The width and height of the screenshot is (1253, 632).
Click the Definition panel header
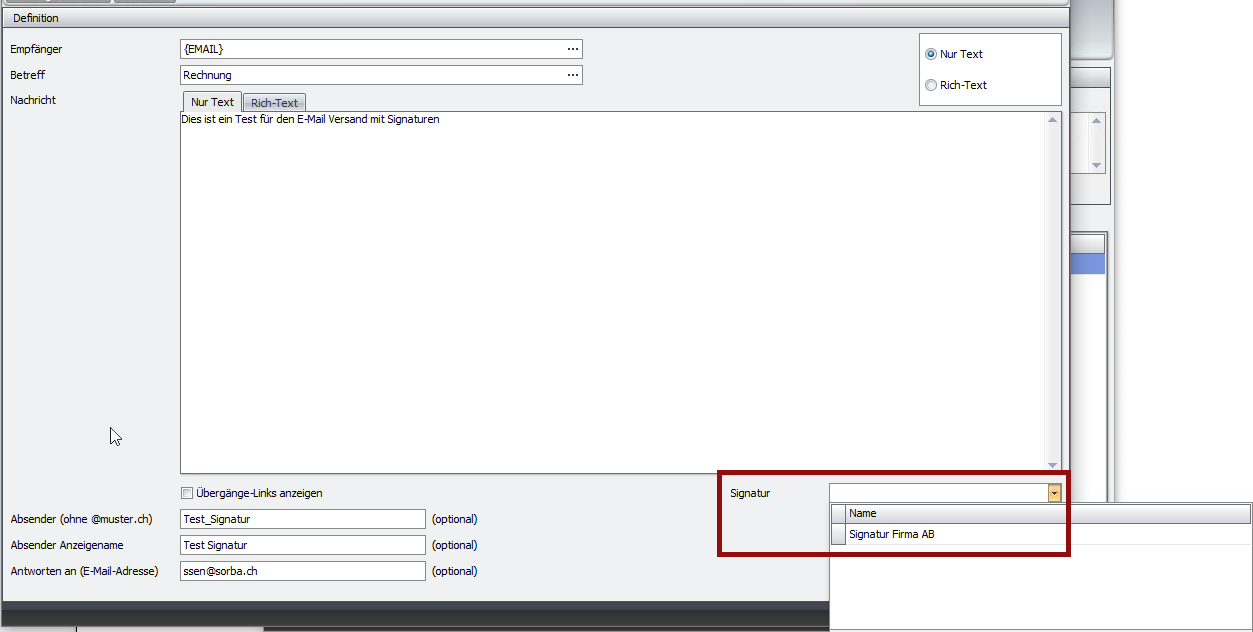[36, 18]
